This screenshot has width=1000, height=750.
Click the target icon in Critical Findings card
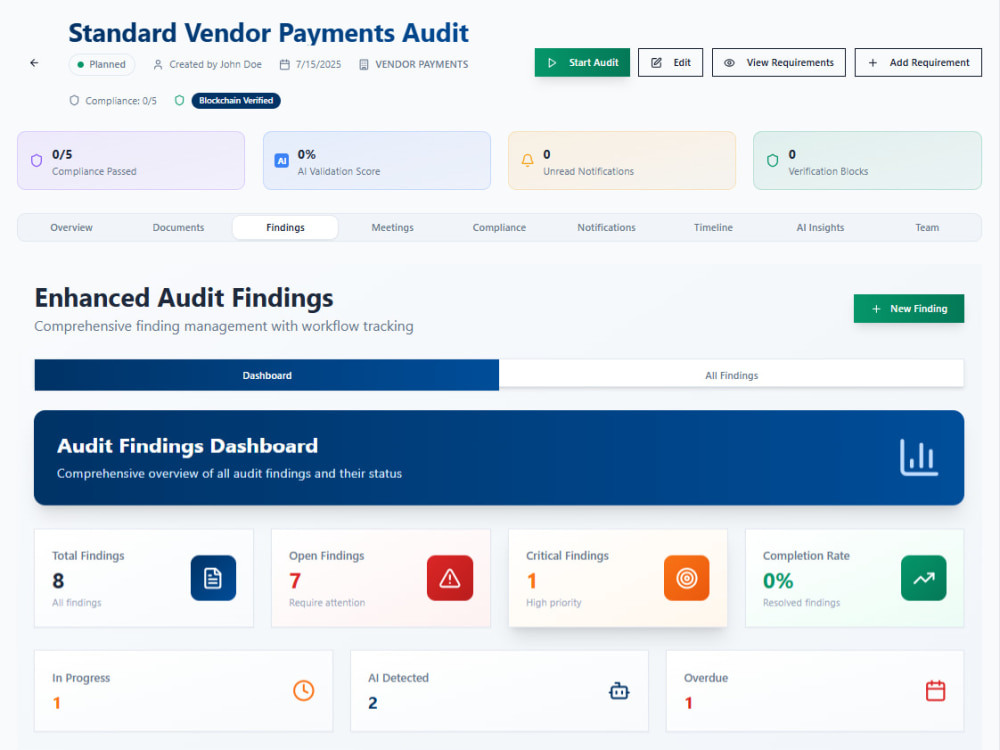pos(687,578)
